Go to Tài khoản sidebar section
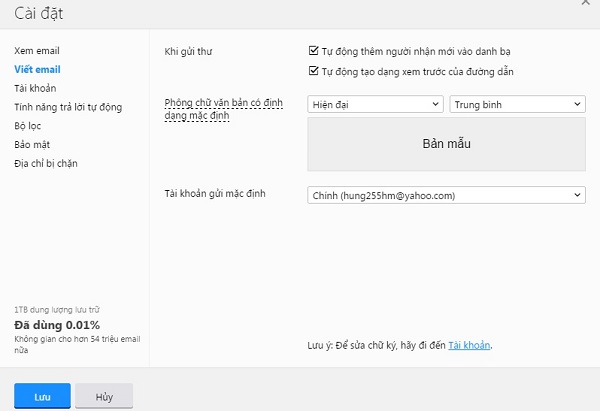Screen dimensions: 600x411 [35, 88]
